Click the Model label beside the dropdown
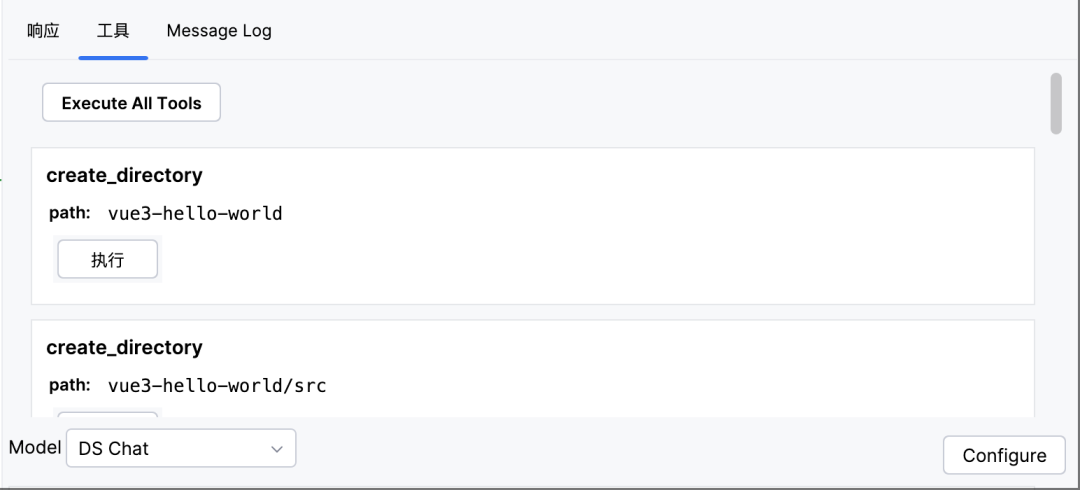Screen dimensions: 1080x490 35,447
